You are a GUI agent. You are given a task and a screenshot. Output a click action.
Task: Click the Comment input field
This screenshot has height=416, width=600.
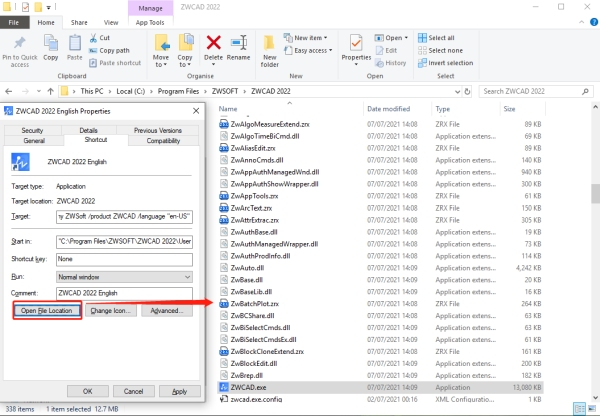[124, 293]
